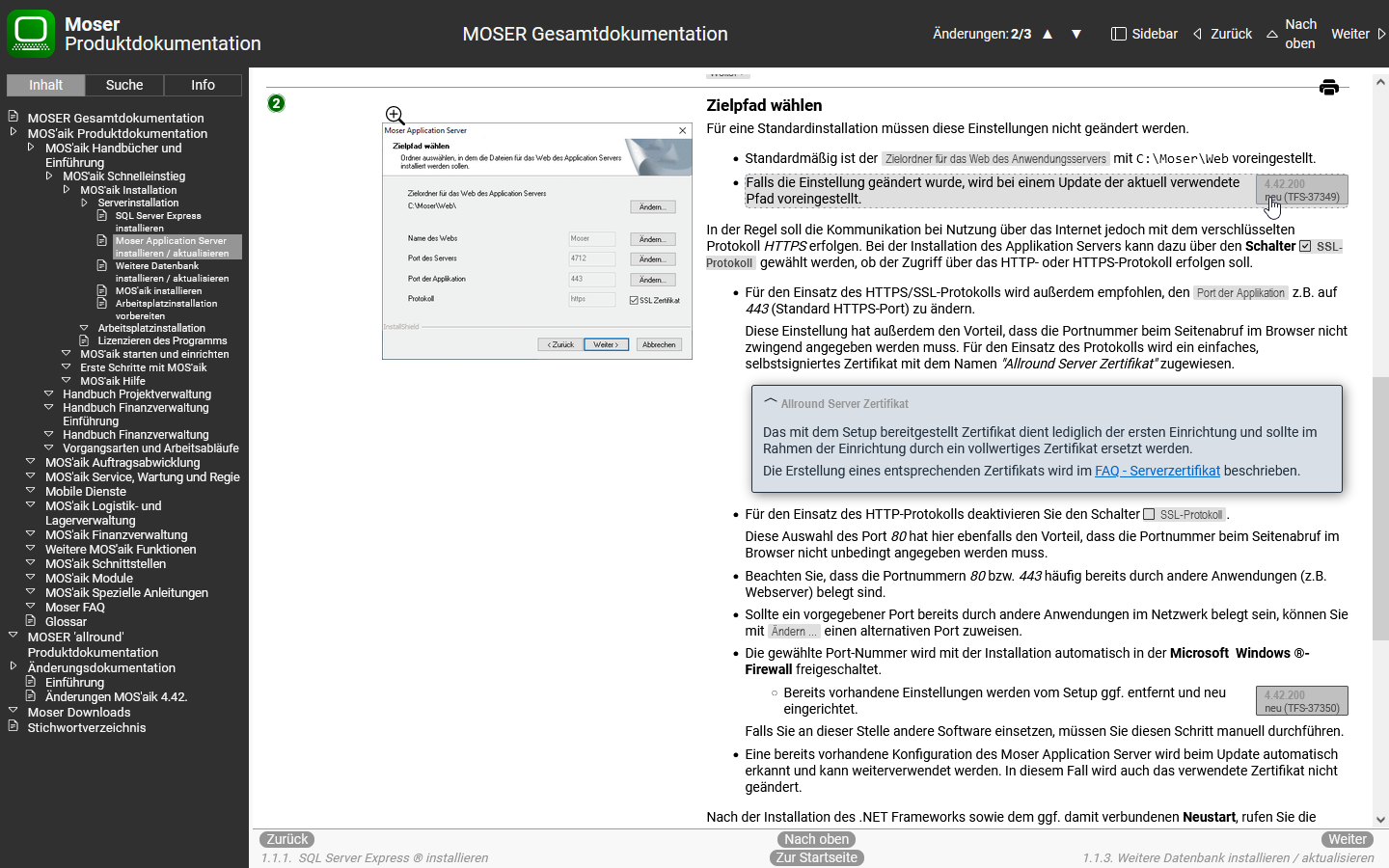The width and height of the screenshot is (1389, 868).
Task: Switch to the Info tab
Action: [x=203, y=85]
